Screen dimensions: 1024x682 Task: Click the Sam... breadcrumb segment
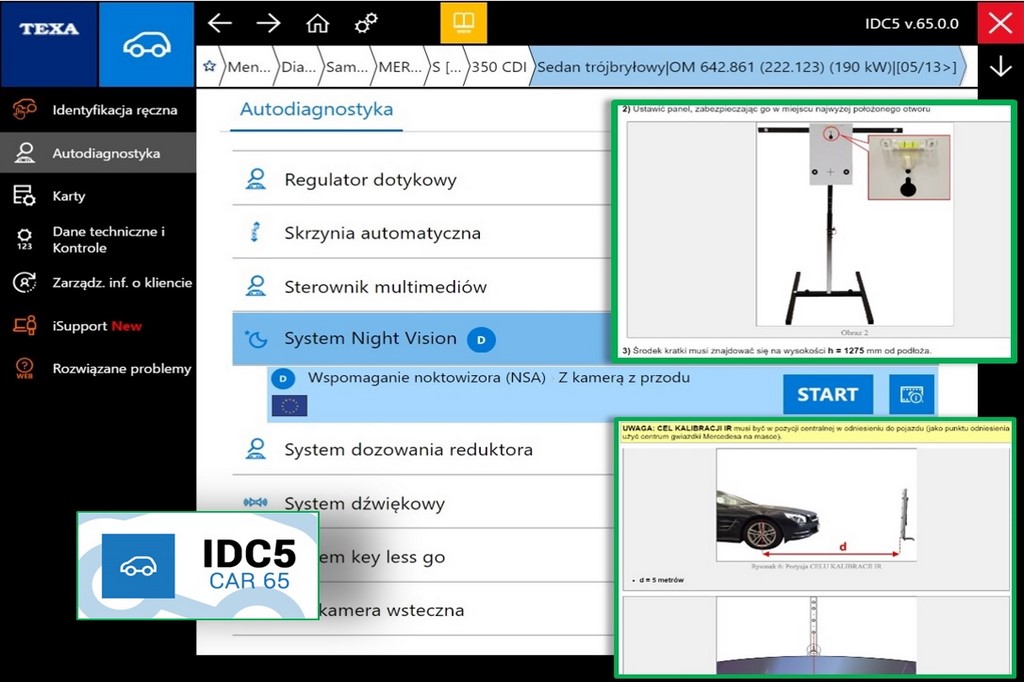pyautogui.click(x=347, y=67)
